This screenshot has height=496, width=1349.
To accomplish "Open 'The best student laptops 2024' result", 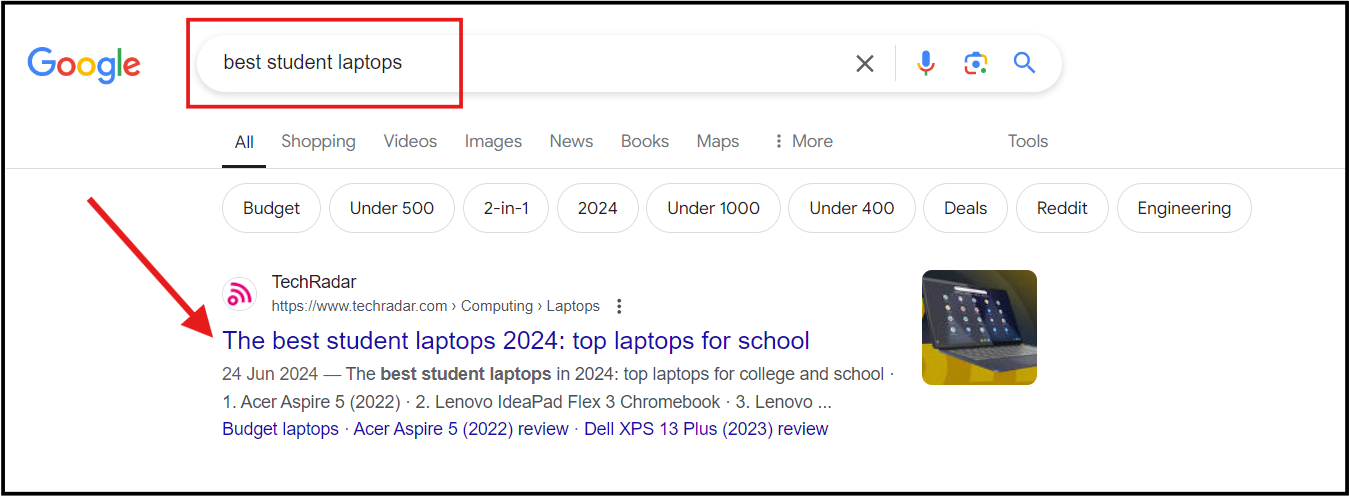I will (x=516, y=340).
